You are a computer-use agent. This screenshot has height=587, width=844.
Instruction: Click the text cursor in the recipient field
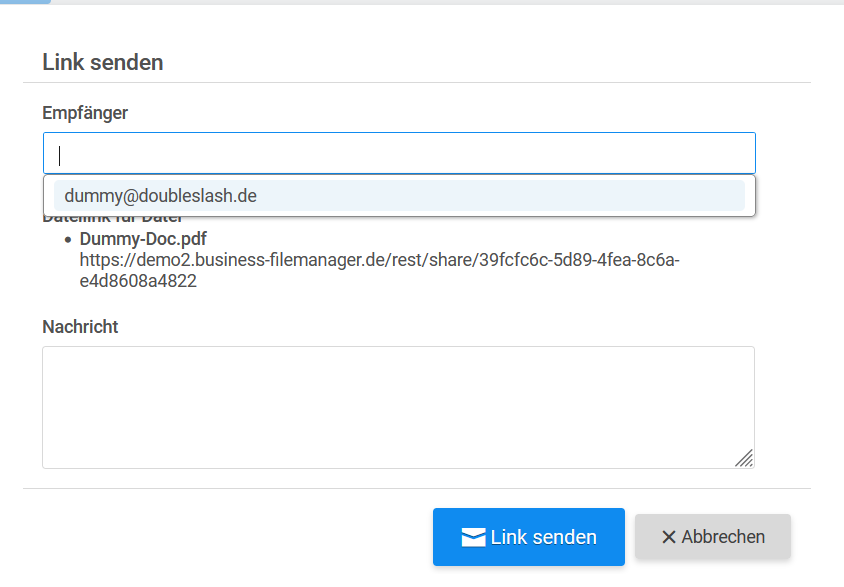(x=60, y=155)
